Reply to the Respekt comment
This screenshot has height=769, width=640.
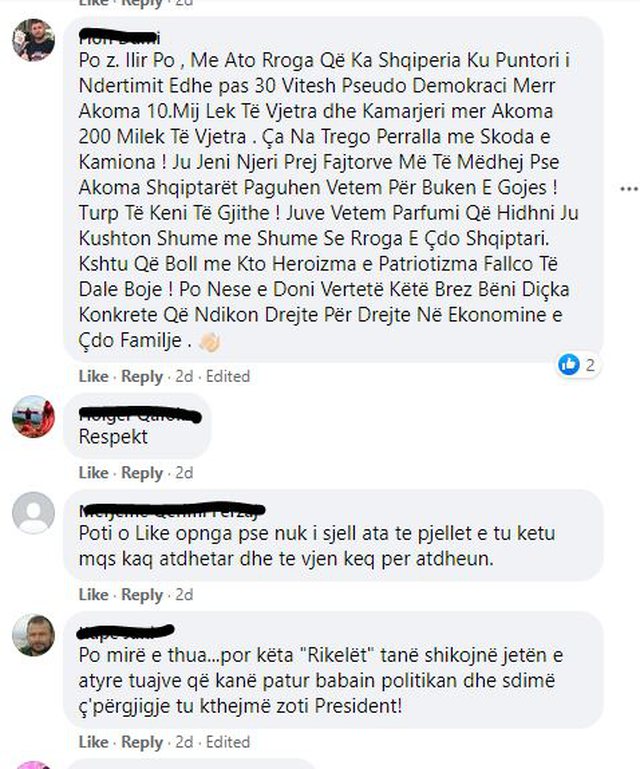(142, 473)
